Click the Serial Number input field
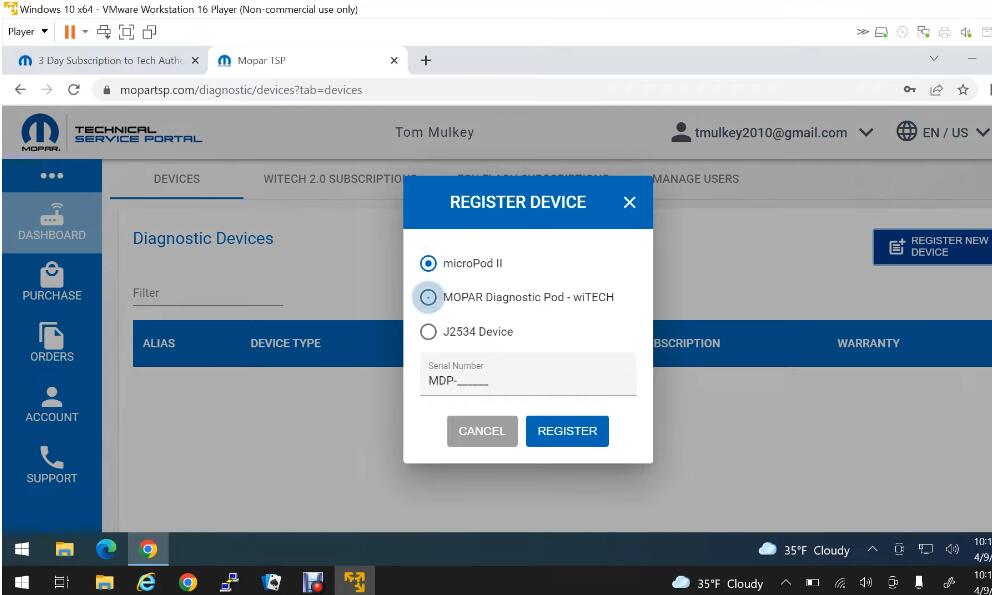The width and height of the screenshot is (992, 595). (x=528, y=374)
